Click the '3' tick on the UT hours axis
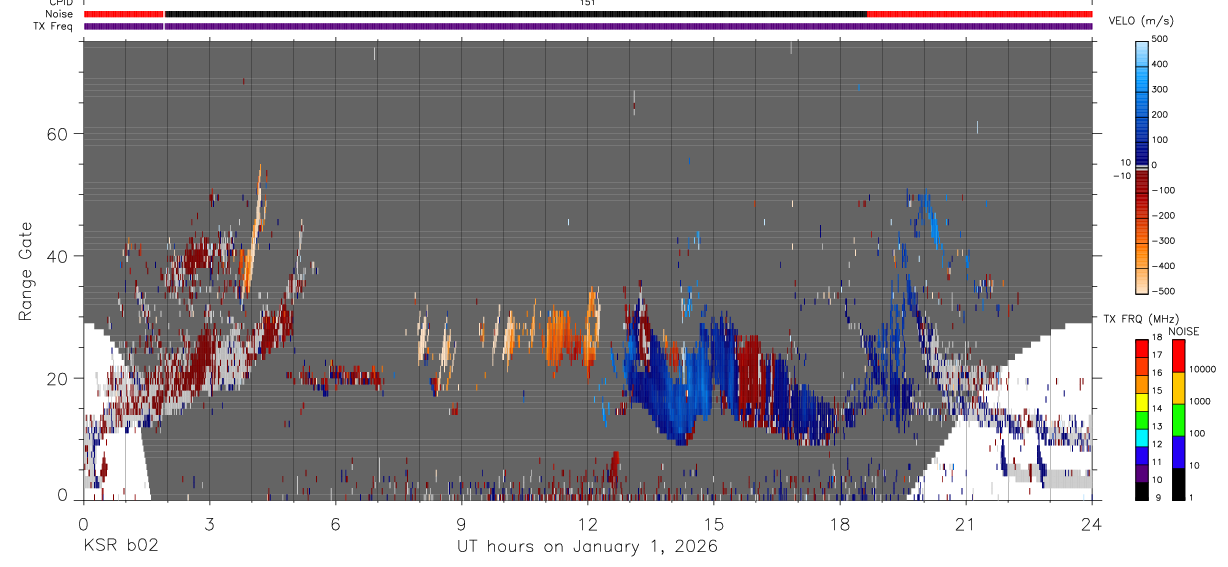Screen dimensions: 1228x567 click(209, 524)
